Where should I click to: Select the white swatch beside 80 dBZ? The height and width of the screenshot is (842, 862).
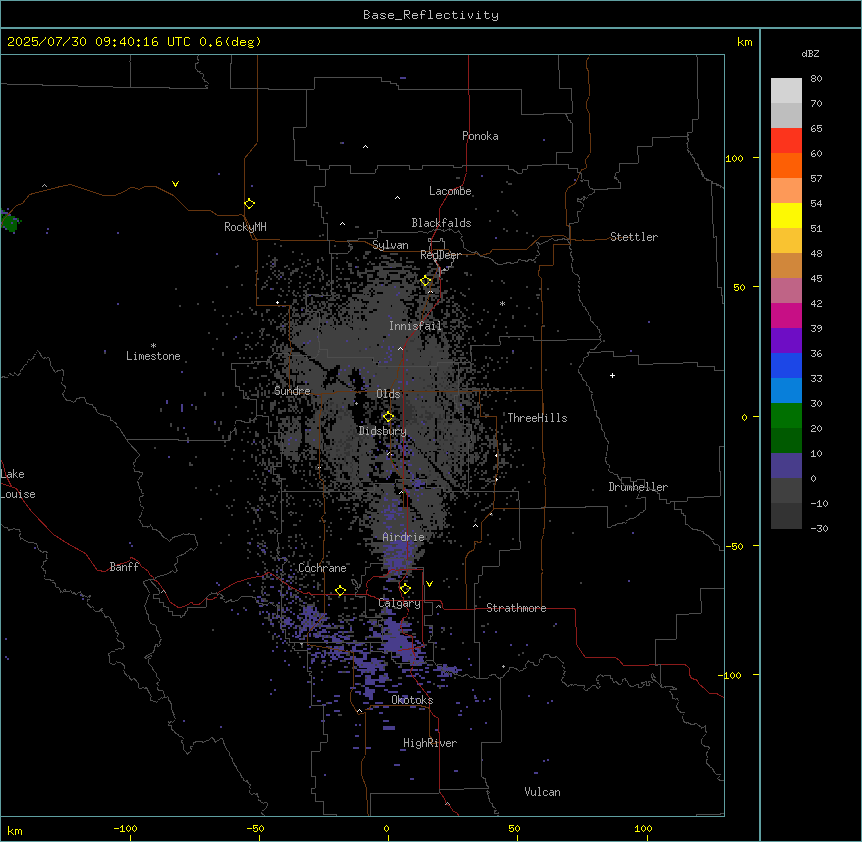(x=786, y=91)
